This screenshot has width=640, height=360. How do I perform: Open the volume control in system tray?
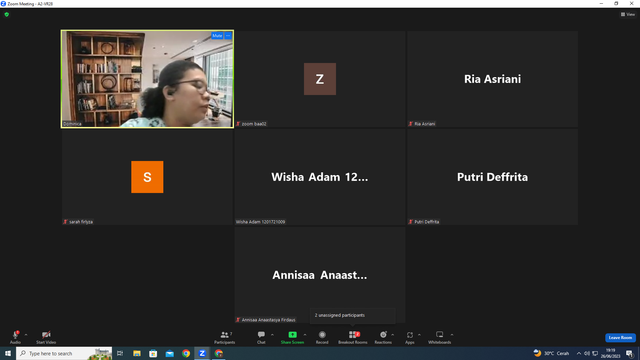[587, 353]
